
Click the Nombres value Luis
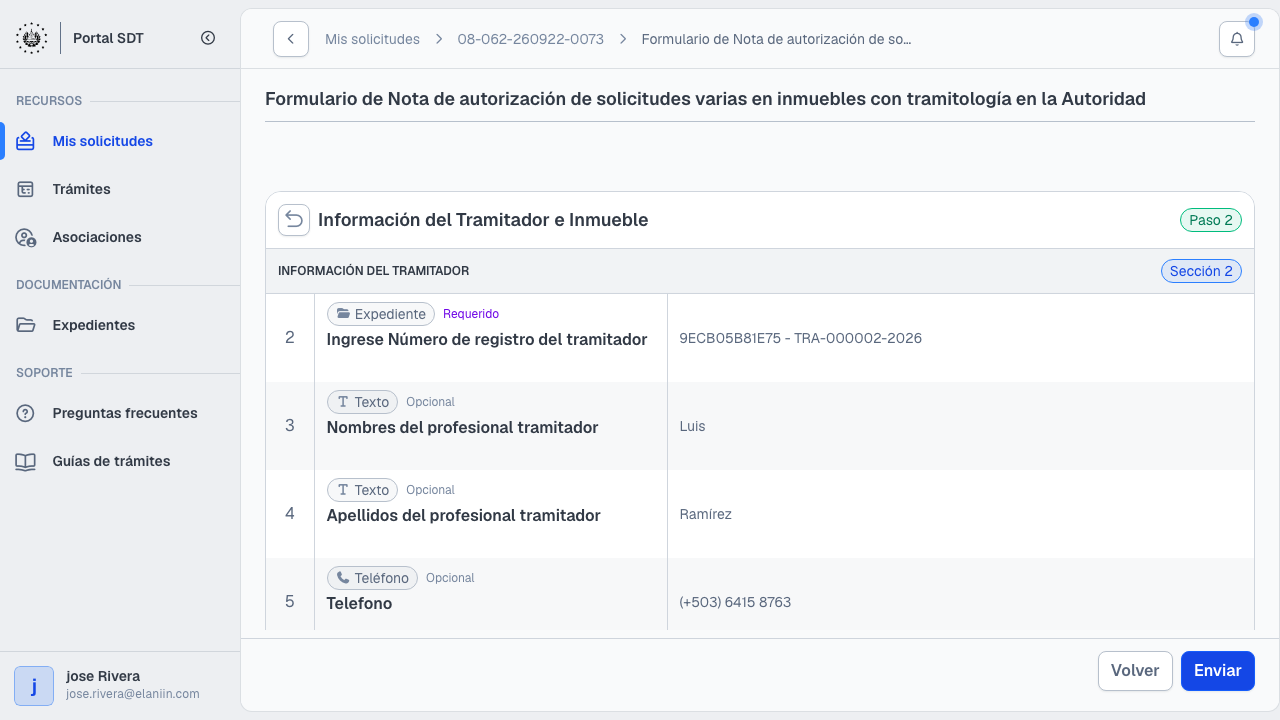pos(692,426)
